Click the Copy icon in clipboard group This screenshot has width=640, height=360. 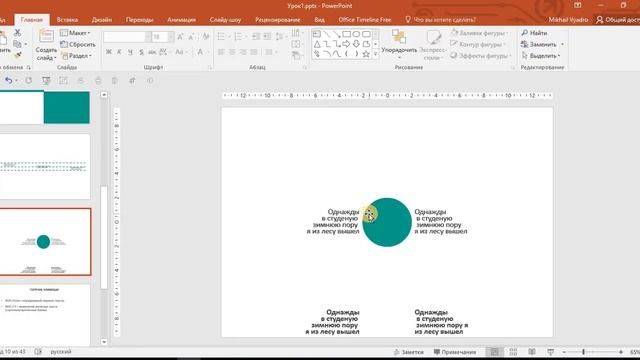click(17, 44)
